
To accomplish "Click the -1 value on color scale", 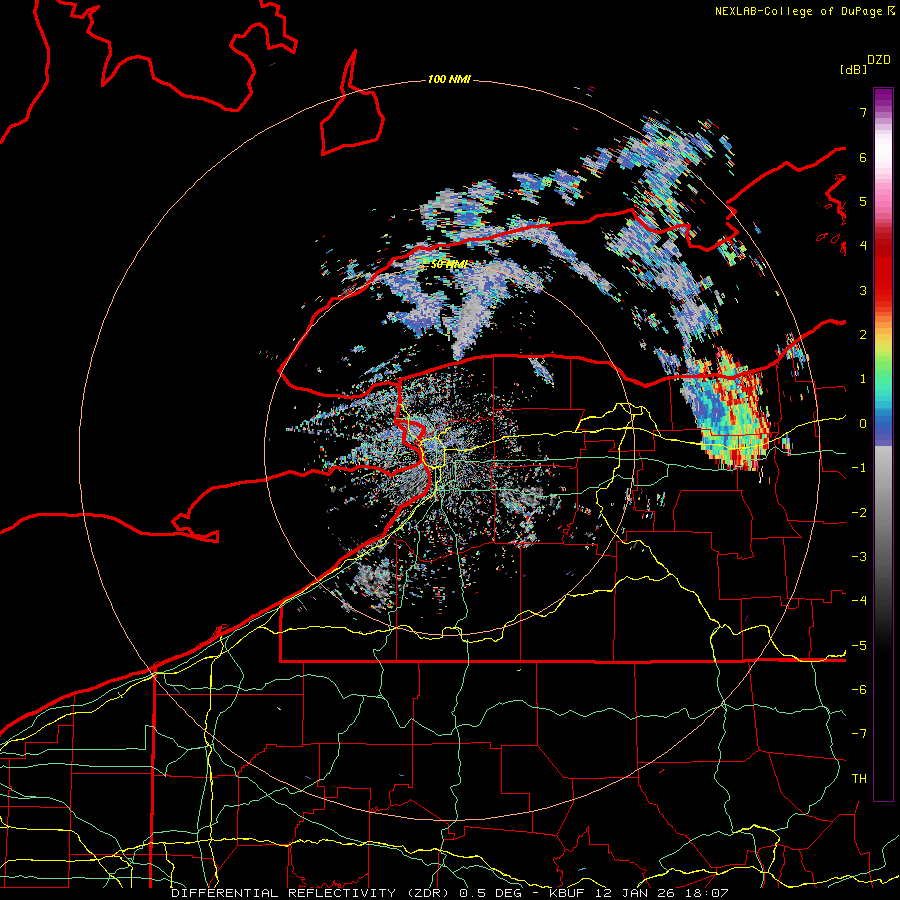I will coord(859,468).
